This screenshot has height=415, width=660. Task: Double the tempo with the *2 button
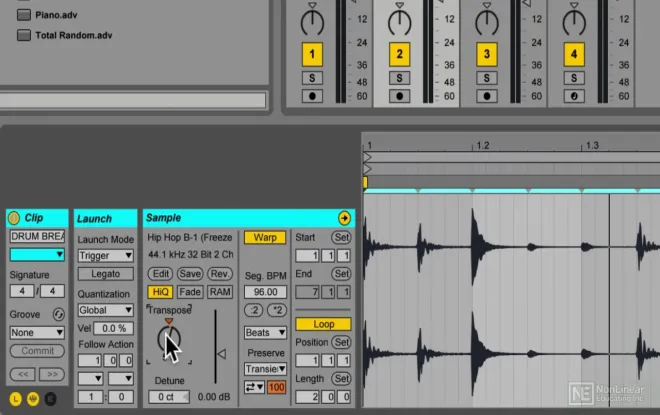(277, 310)
